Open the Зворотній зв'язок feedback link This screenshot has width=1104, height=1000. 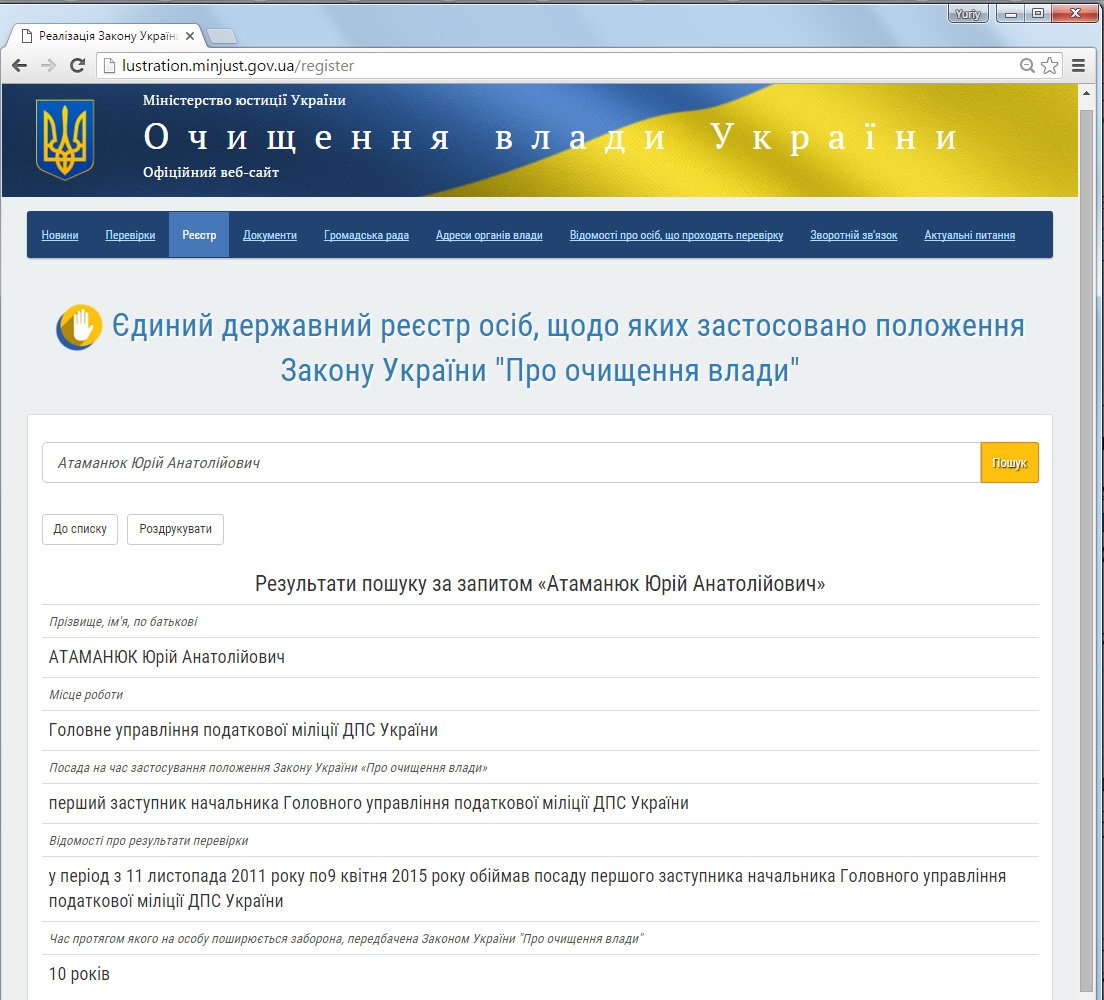coord(853,235)
